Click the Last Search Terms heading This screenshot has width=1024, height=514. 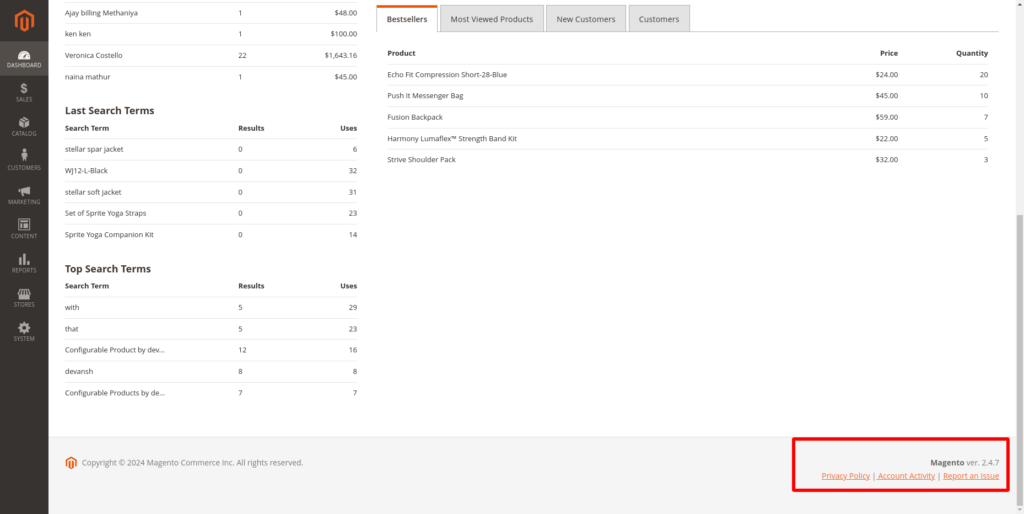click(x=110, y=110)
